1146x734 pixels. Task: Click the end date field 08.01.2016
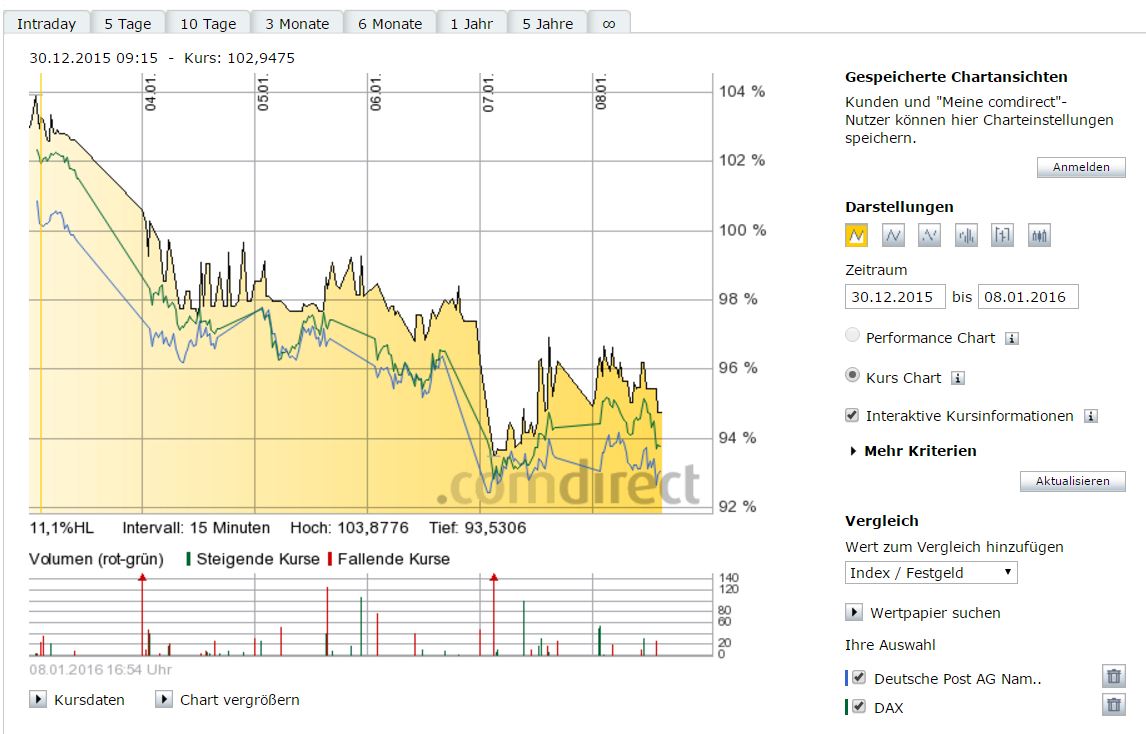(x=1028, y=297)
